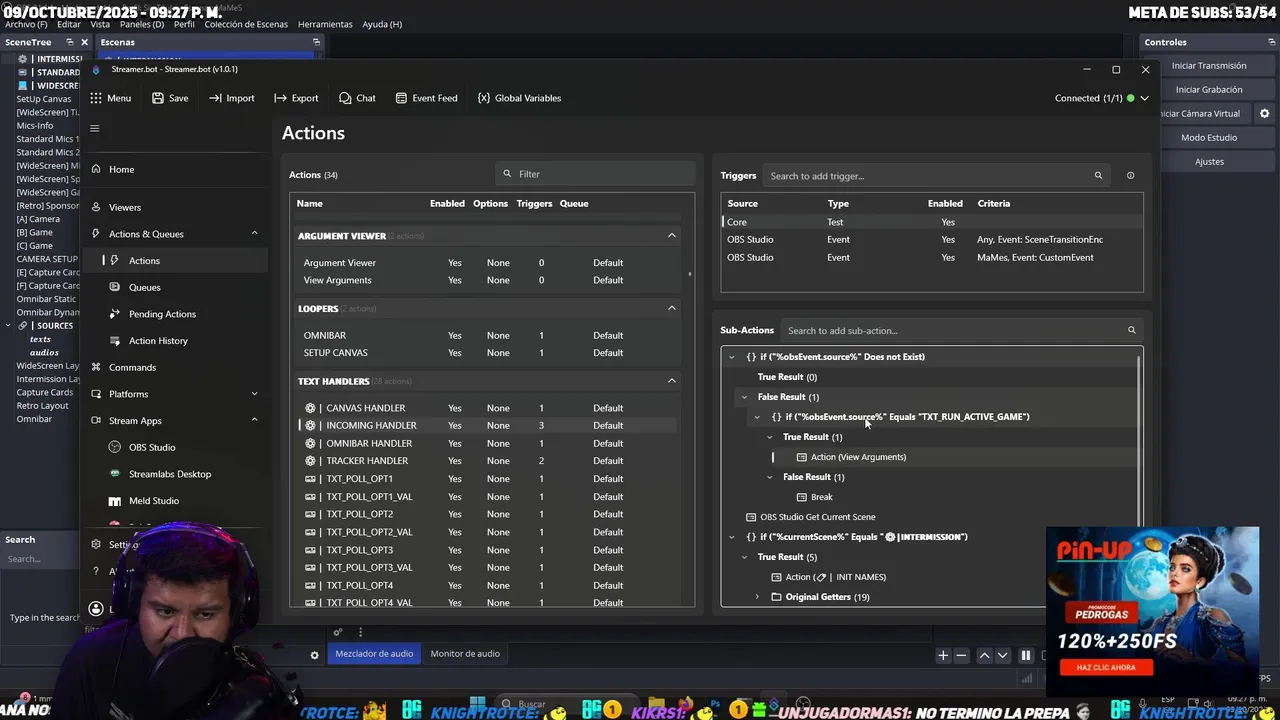Open the Chat bubble icon
This screenshot has width=1280, height=720.
tap(345, 98)
